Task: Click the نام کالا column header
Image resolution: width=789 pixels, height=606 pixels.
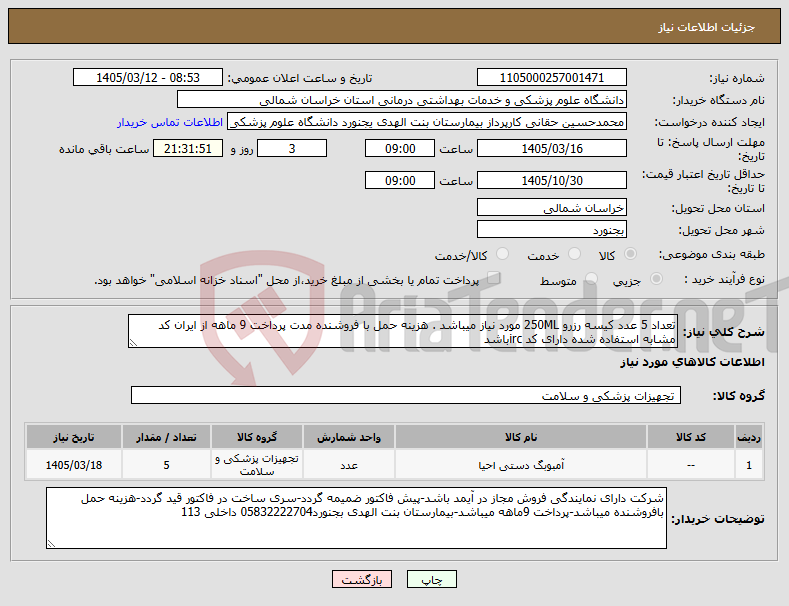Action: coord(521,437)
